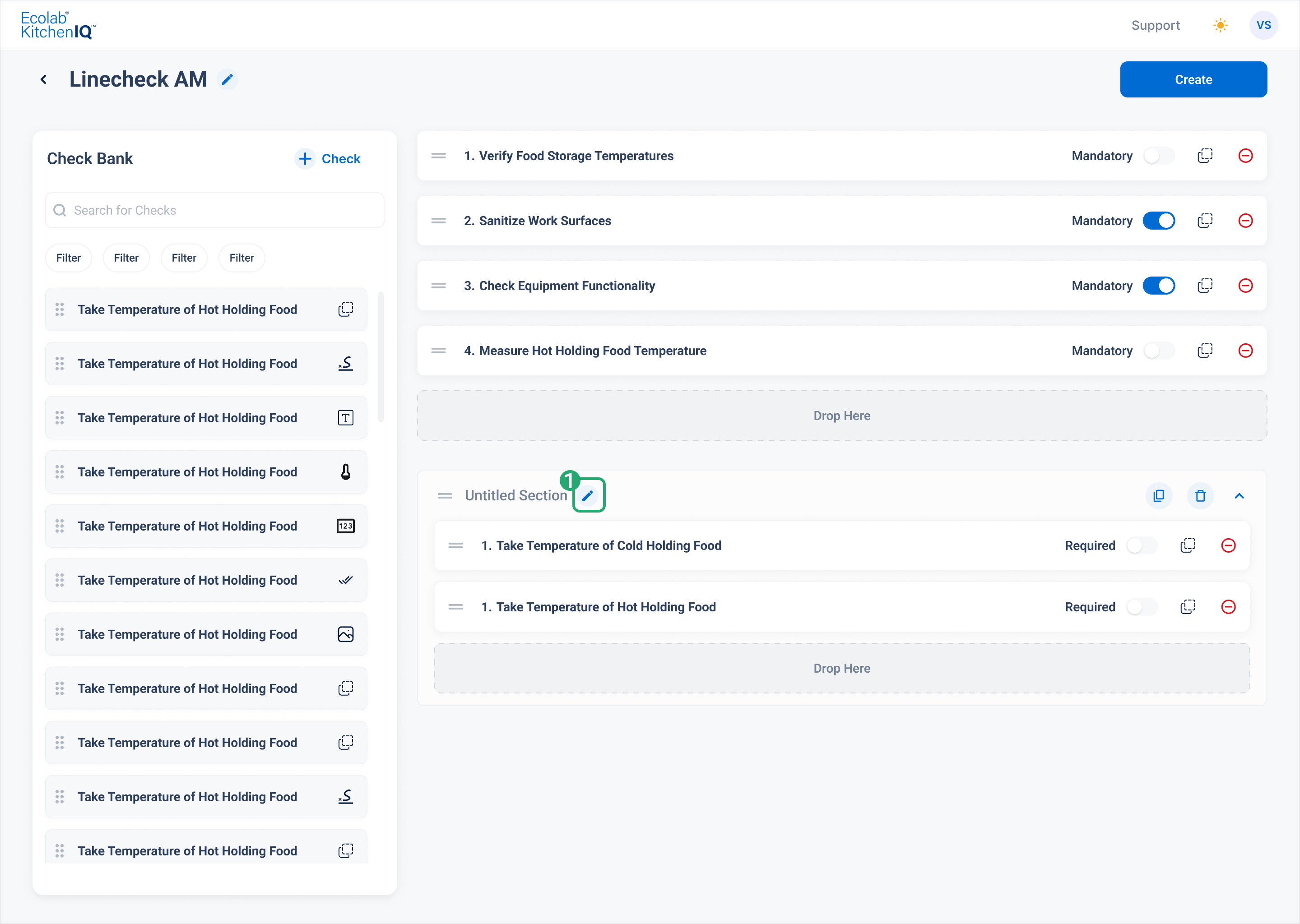Enable Mandatory for Verify Food Storage Temperatures
Screen dimensions: 1300x924
[1159, 156]
